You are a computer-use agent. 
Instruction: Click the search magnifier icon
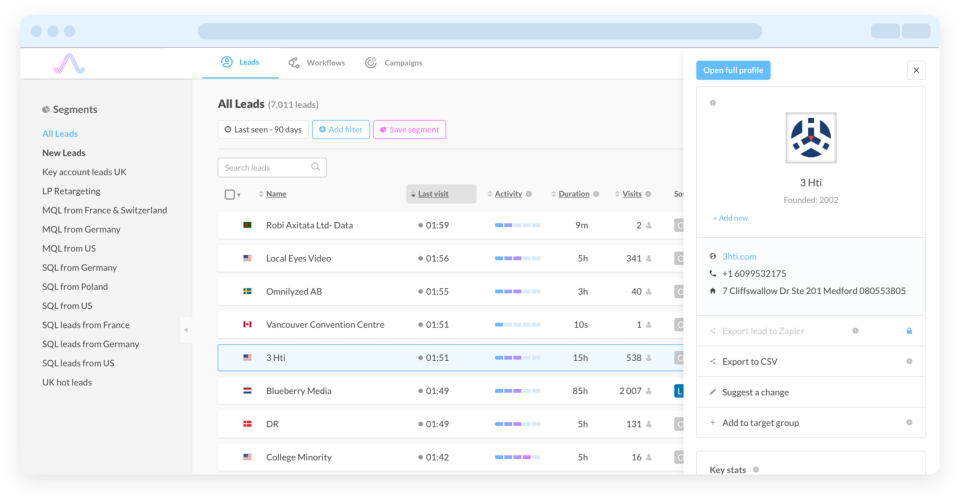click(315, 167)
